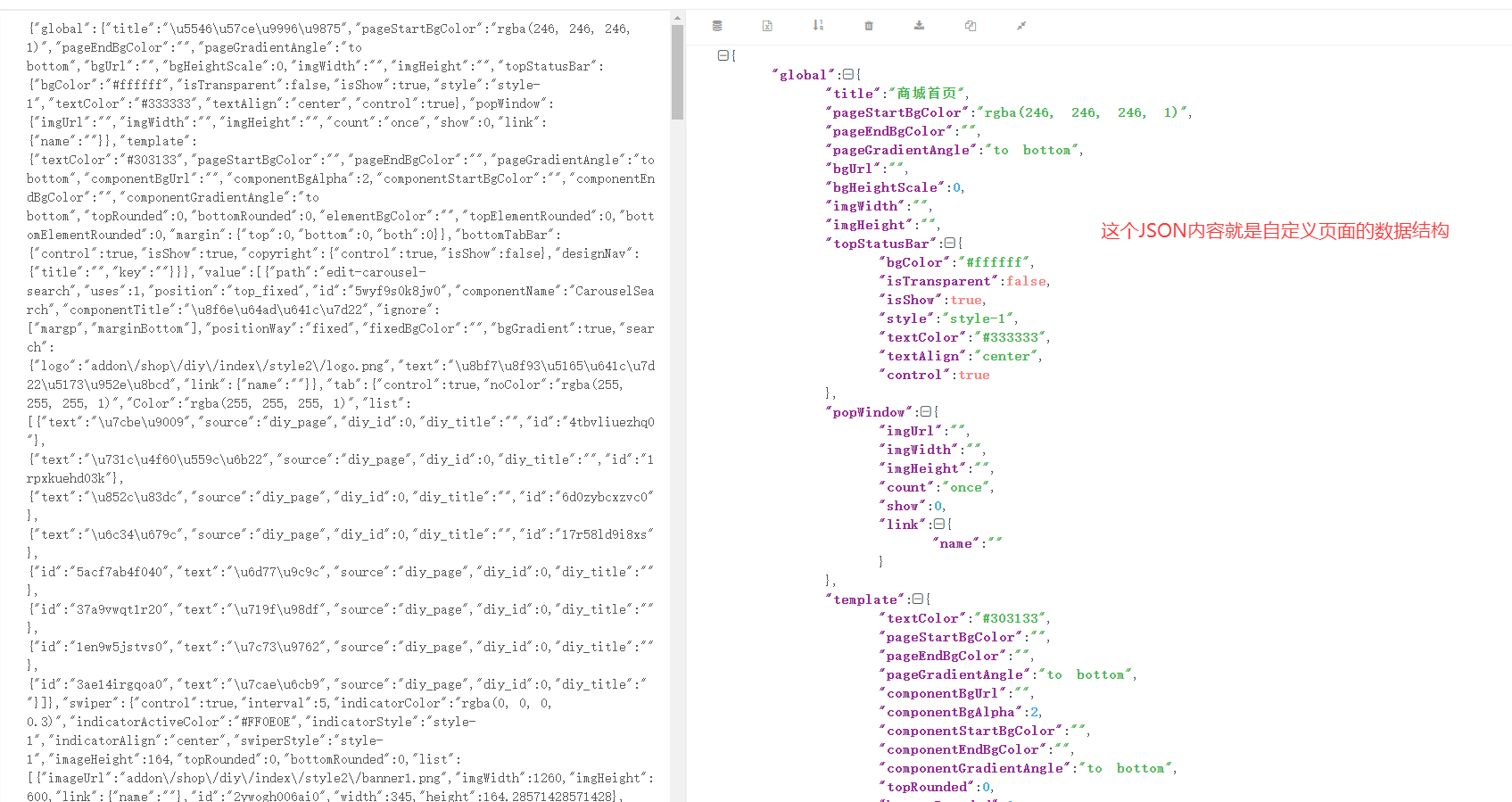Click the database stack icon in toolbar
1512x802 pixels.
[717, 26]
